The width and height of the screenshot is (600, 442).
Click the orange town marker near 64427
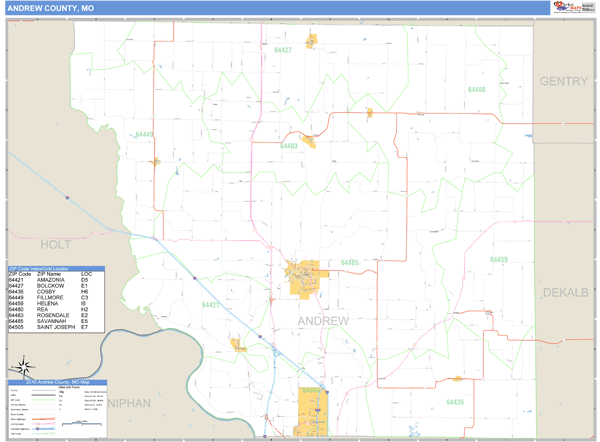312,41
